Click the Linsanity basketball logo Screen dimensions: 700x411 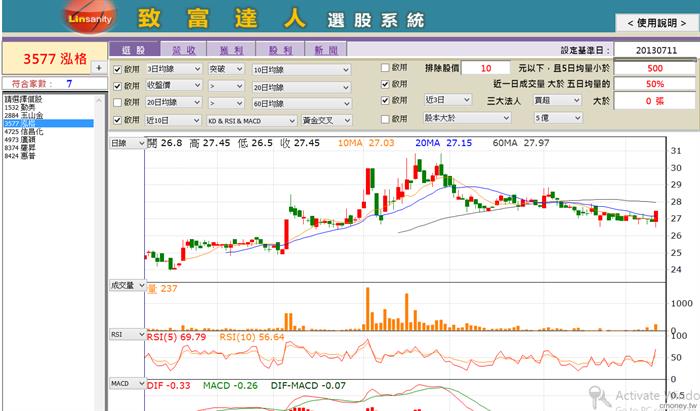point(89,17)
